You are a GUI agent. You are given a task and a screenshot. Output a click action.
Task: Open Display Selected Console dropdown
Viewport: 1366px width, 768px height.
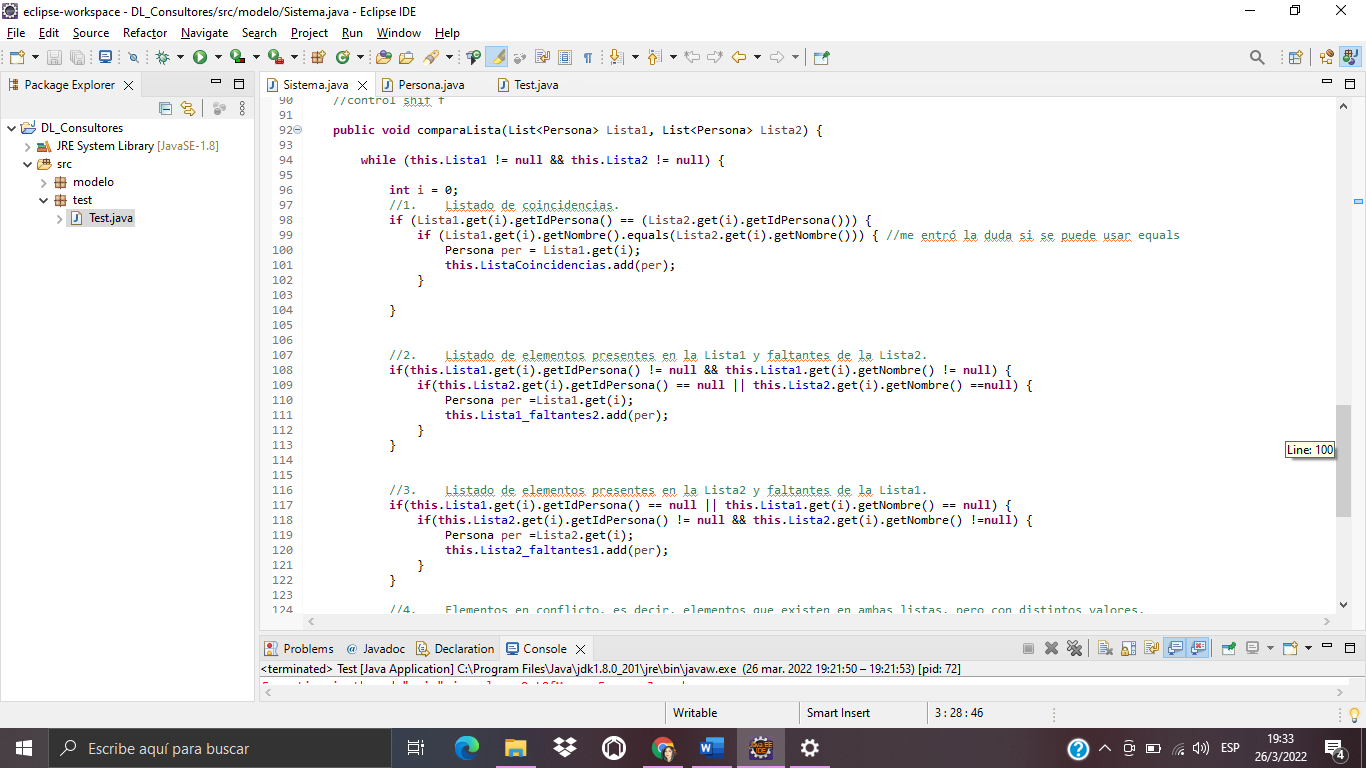pyautogui.click(x=1270, y=648)
